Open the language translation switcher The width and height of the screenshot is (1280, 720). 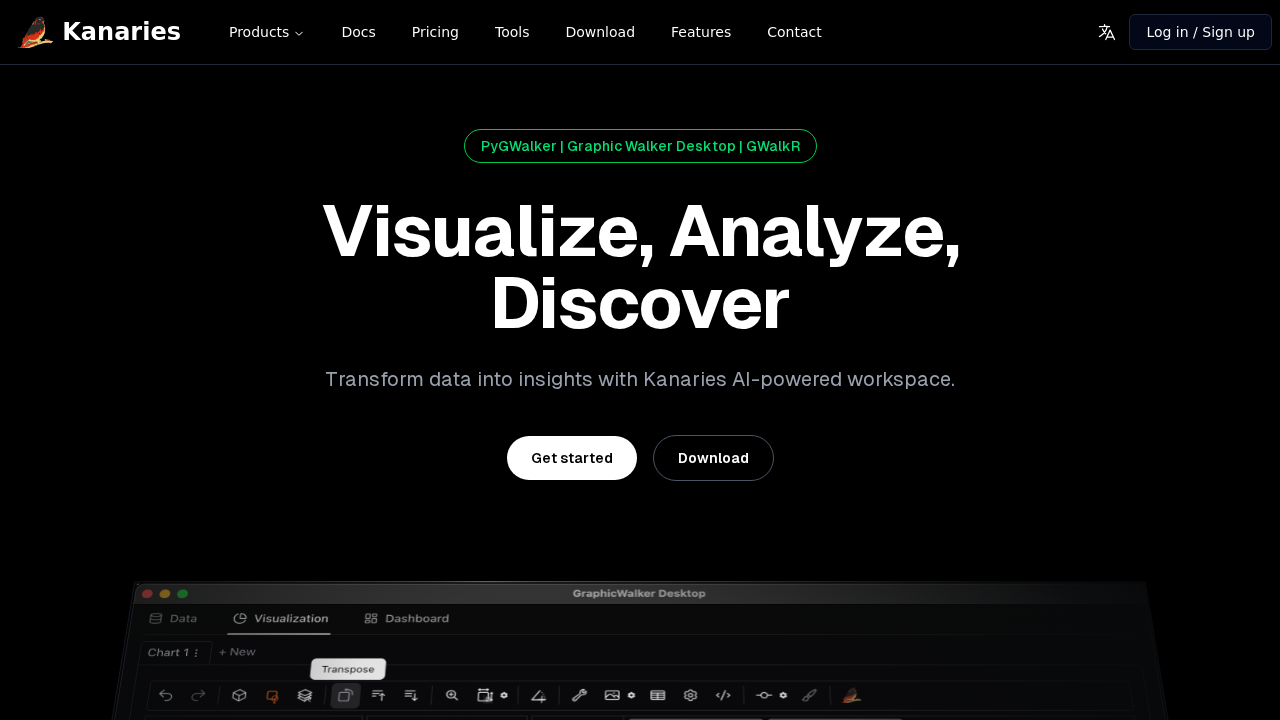pyautogui.click(x=1106, y=32)
